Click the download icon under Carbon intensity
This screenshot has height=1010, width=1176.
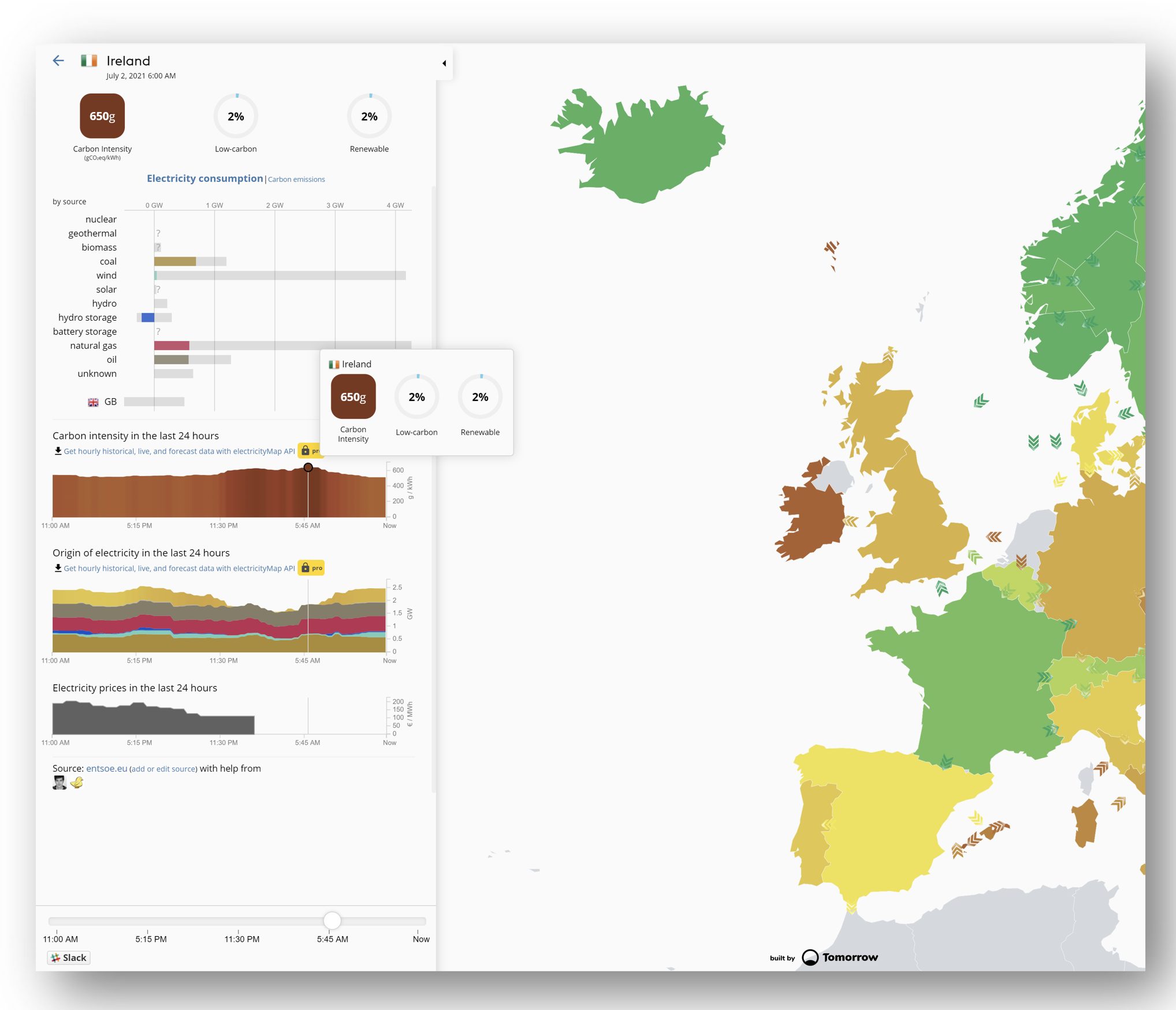pyautogui.click(x=58, y=451)
